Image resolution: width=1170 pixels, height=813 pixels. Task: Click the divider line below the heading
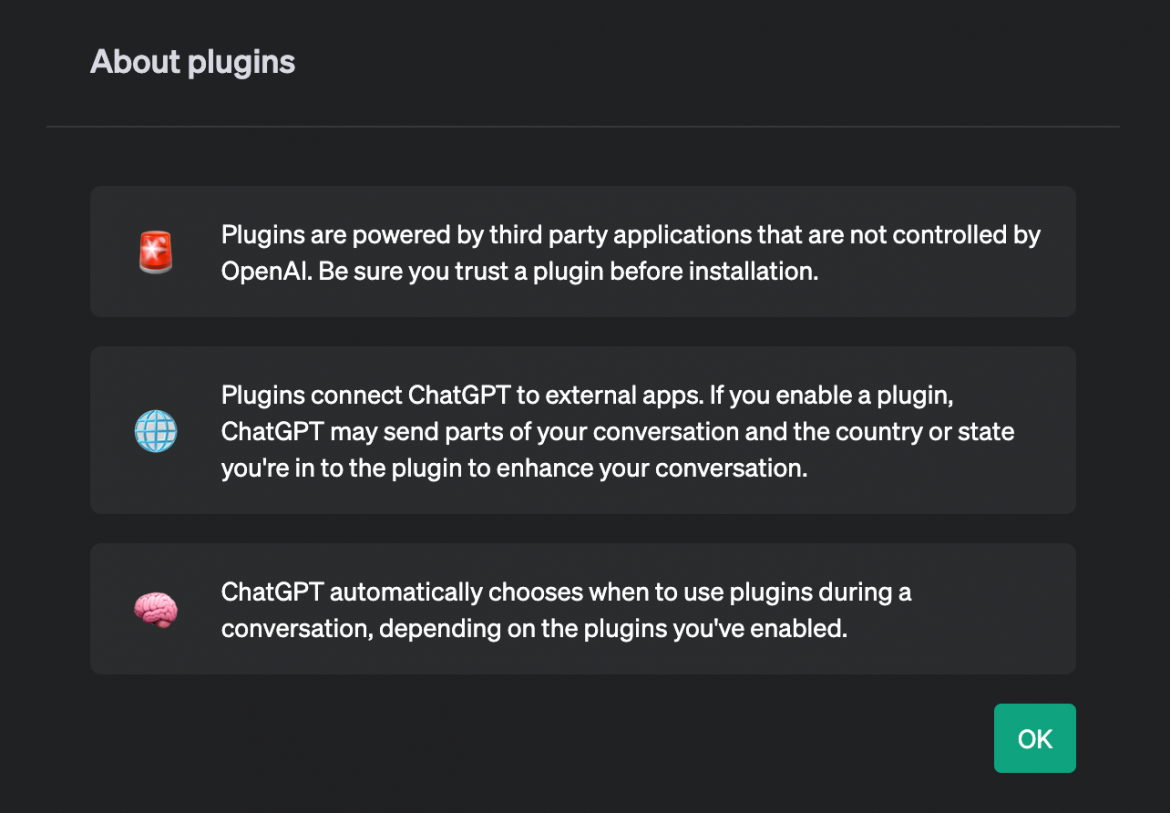coord(583,127)
